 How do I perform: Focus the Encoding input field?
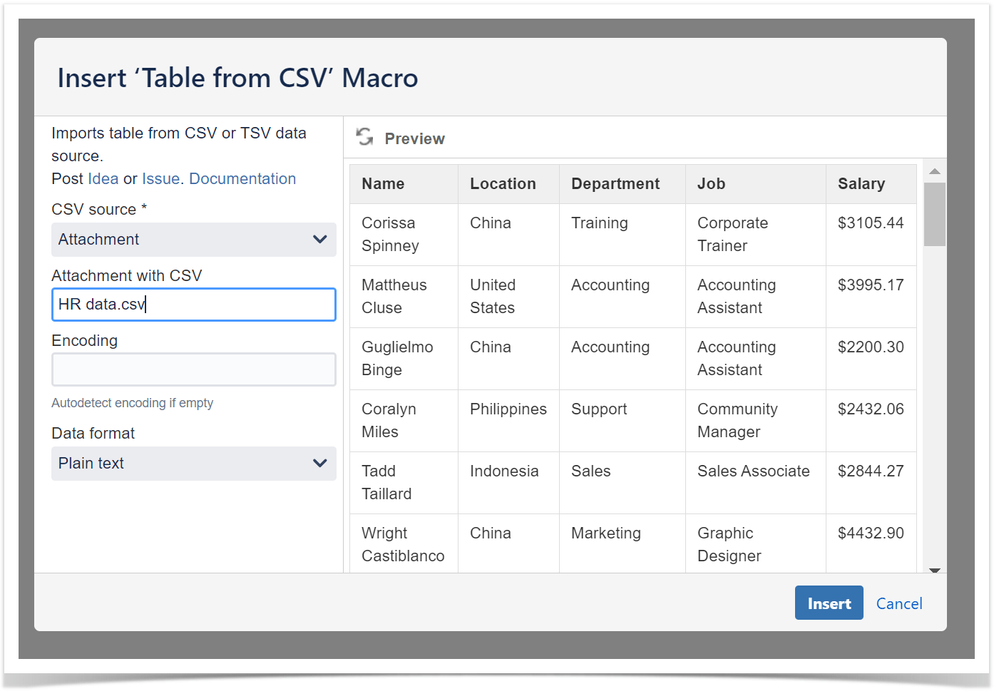tap(193, 369)
